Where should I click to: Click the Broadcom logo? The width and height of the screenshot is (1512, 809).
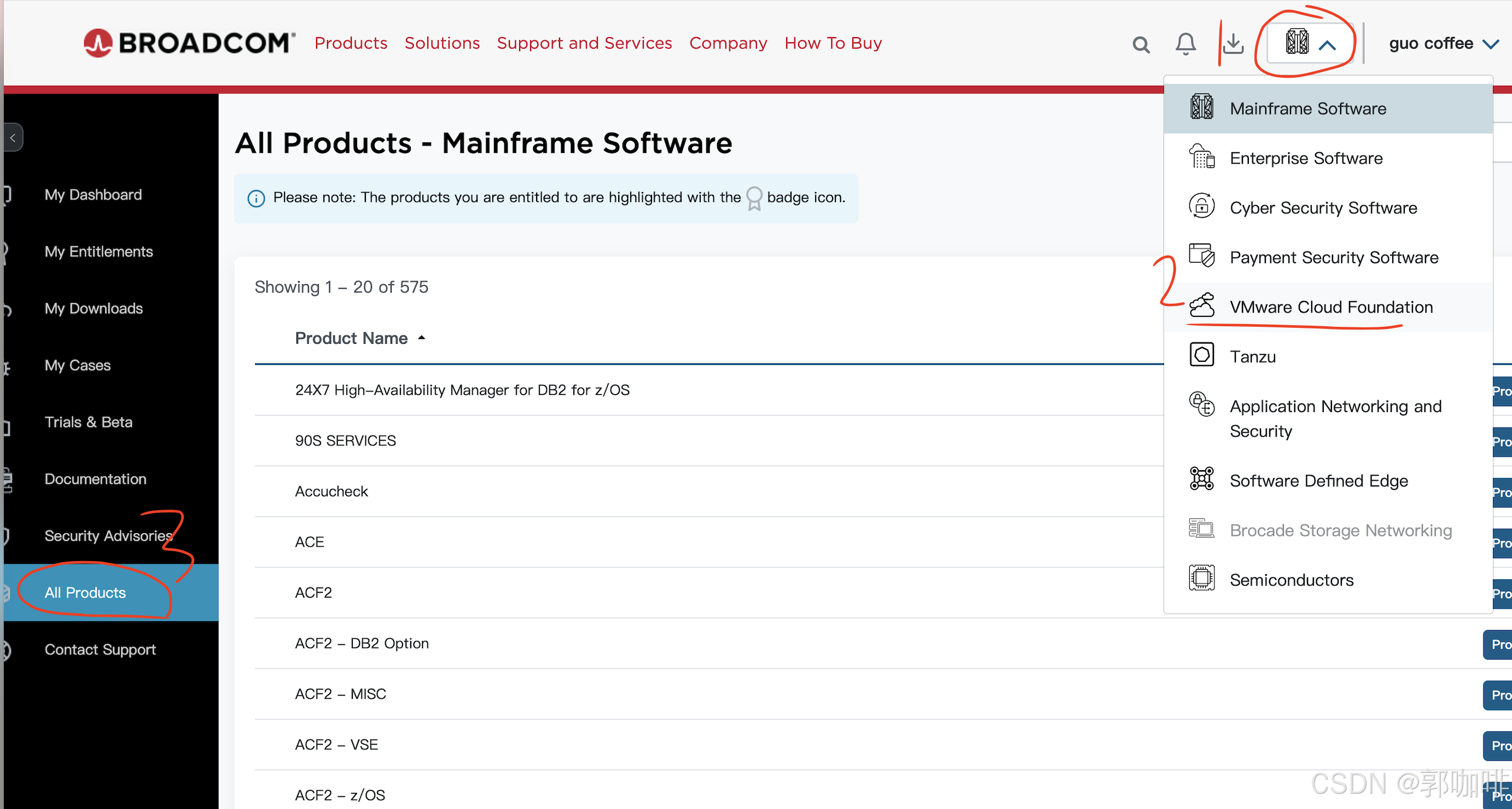(188, 43)
